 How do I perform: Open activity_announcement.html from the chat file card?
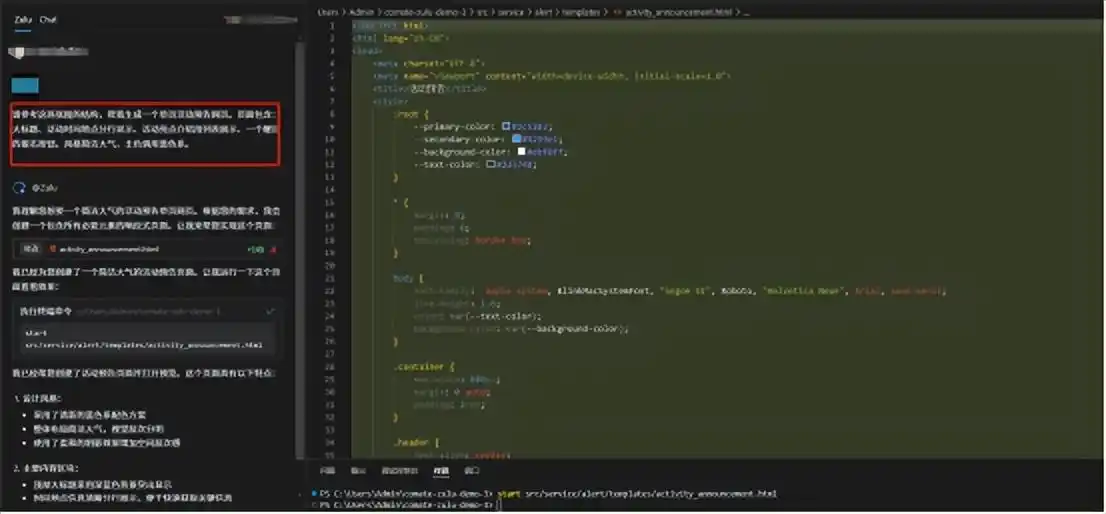pos(108,249)
